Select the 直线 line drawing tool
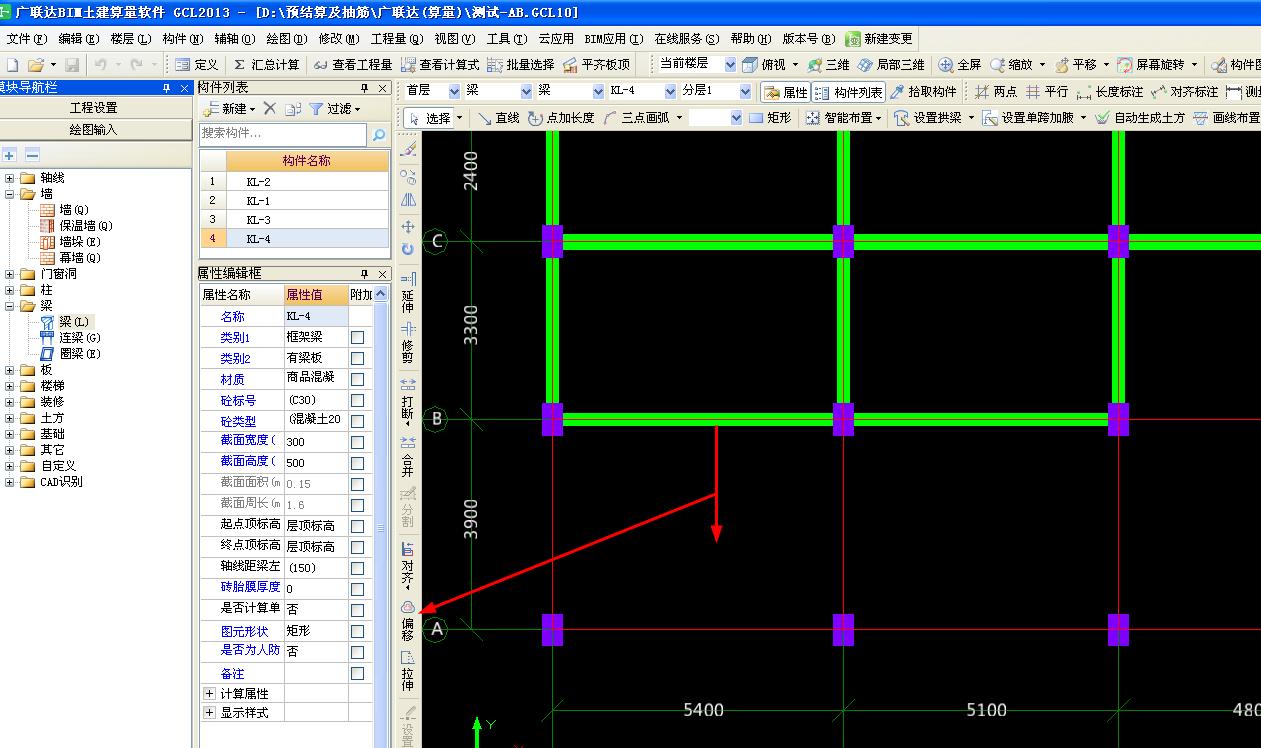The width and height of the screenshot is (1261, 748). click(498, 118)
